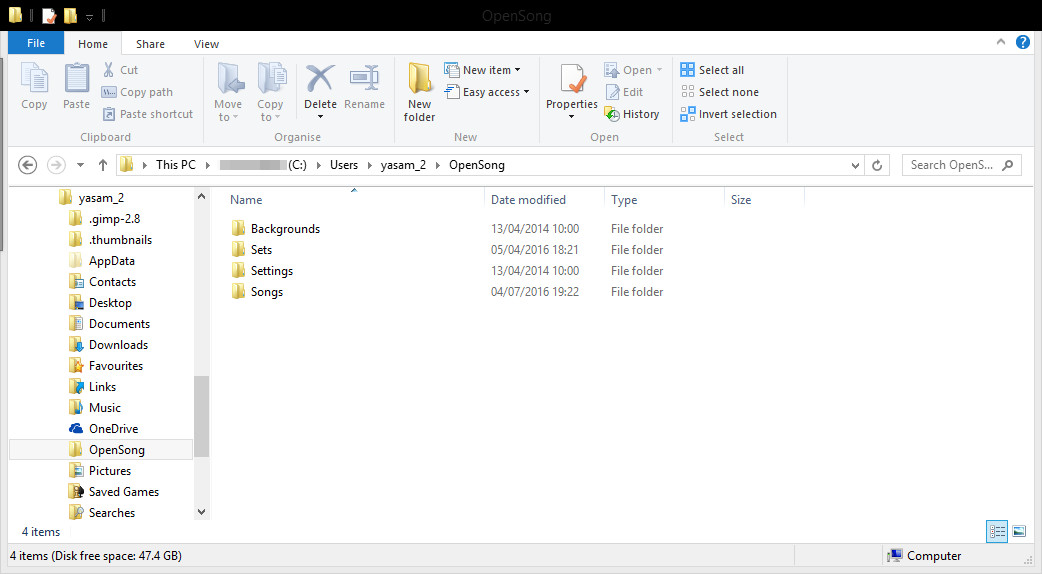Click Users in the address path

click(344, 165)
